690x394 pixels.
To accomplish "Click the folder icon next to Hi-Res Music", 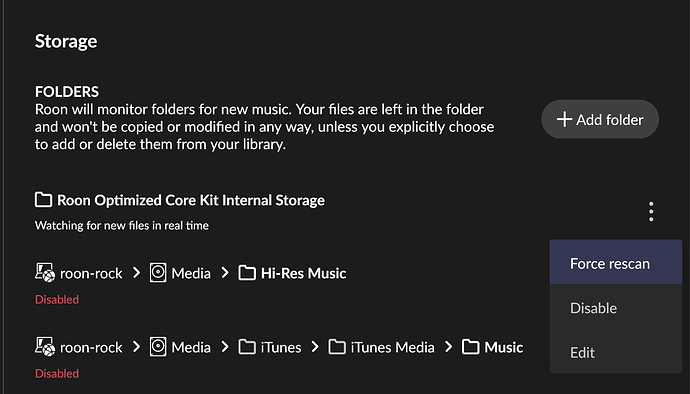I will (247, 273).
